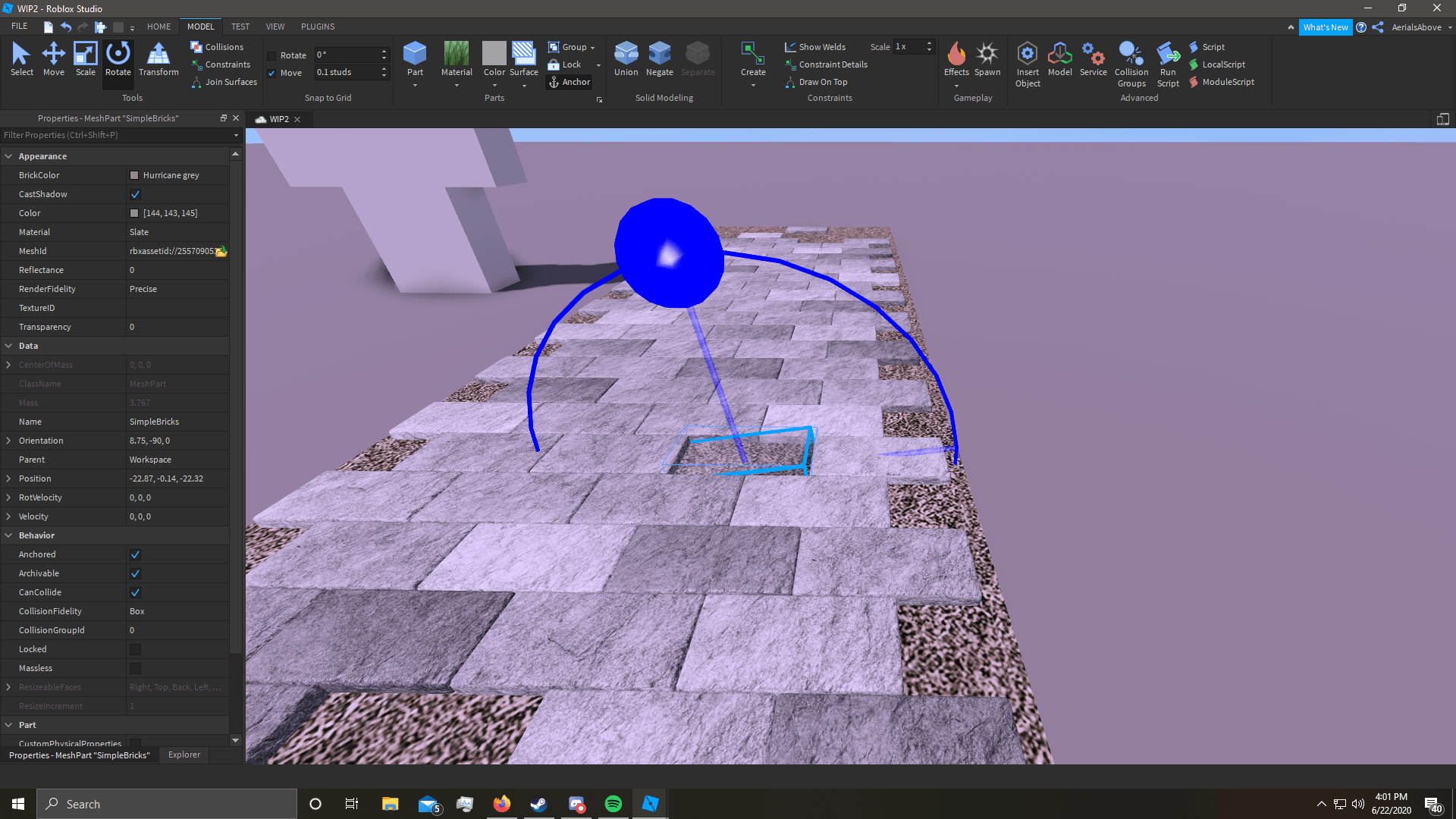Open the Create constraint tool
Image resolution: width=1456 pixels, height=819 pixels.
point(753,59)
